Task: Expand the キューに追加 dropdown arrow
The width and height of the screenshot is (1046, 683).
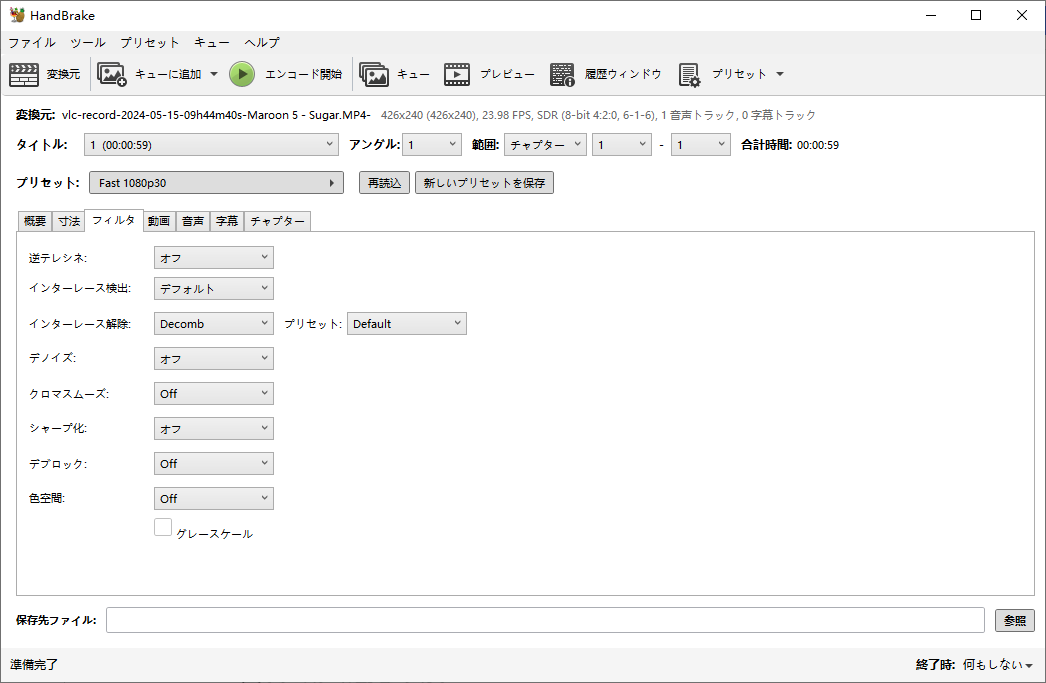Action: pyautogui.click(x=214, y=74)
